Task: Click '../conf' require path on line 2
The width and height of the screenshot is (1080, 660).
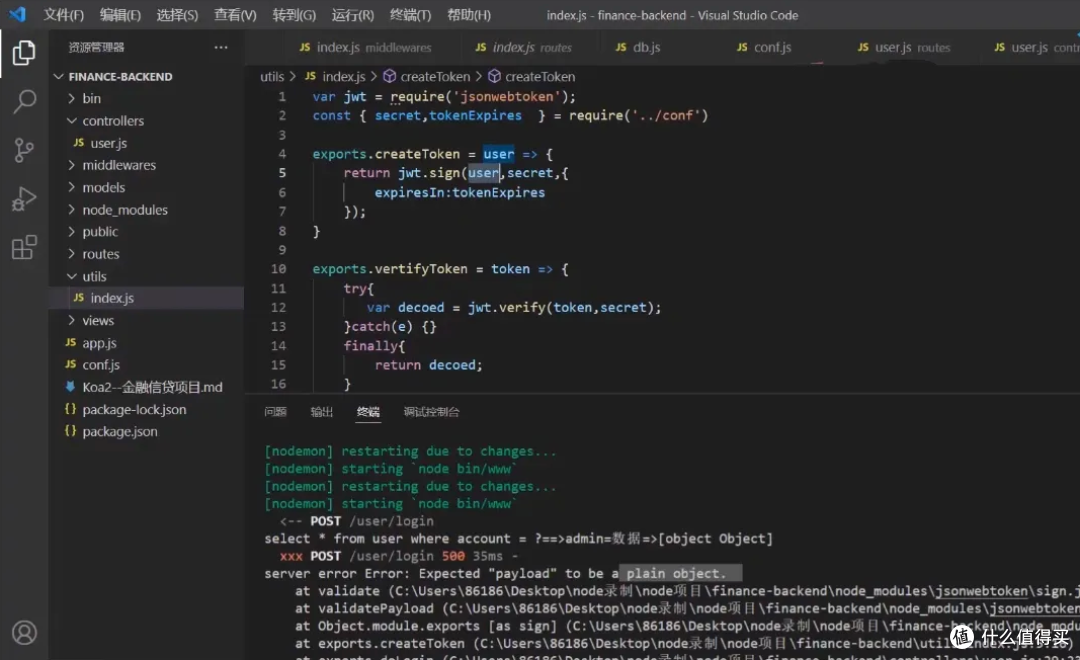Action: [x=666, y=116]
